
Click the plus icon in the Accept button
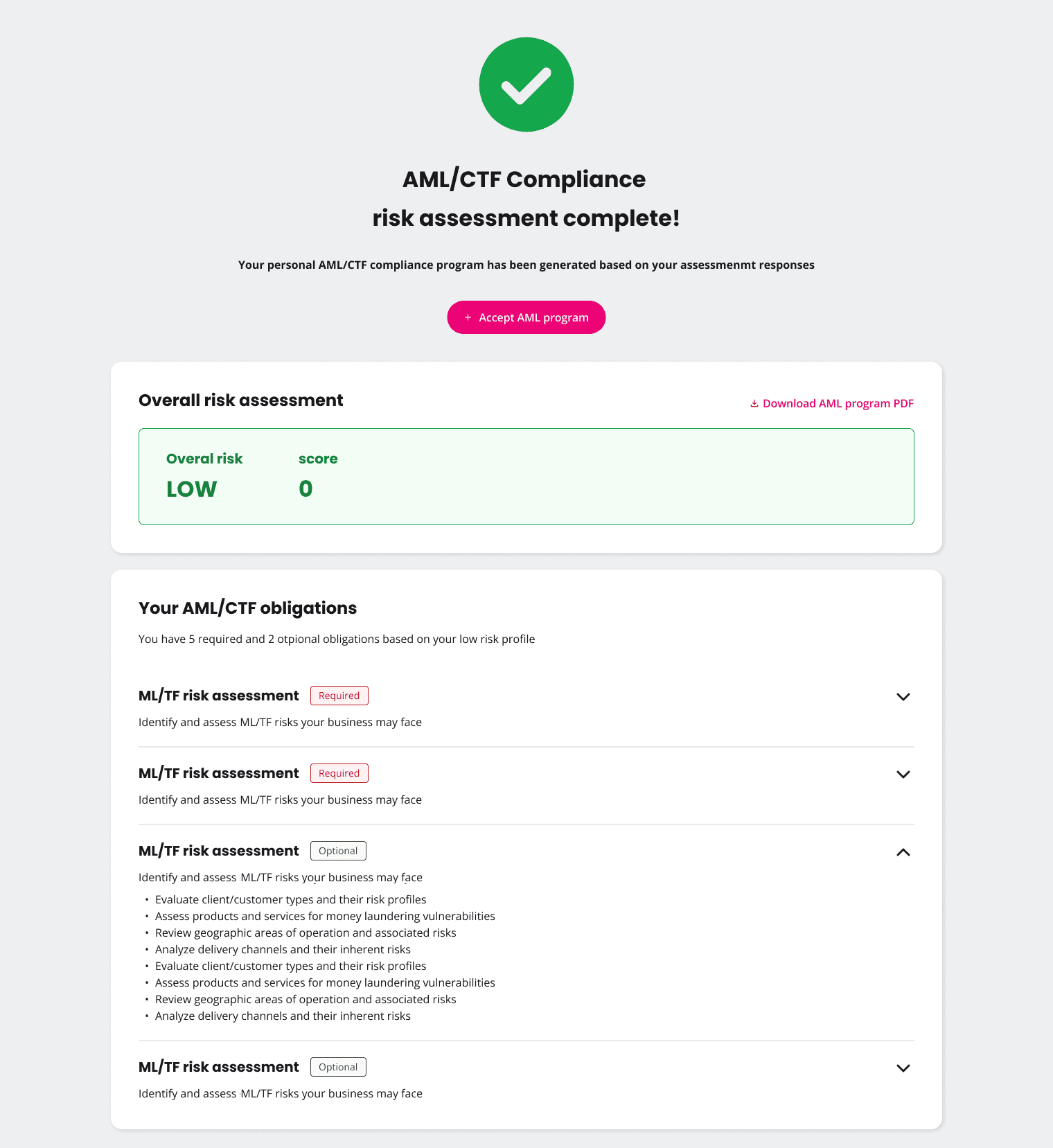tap(468, 317)
